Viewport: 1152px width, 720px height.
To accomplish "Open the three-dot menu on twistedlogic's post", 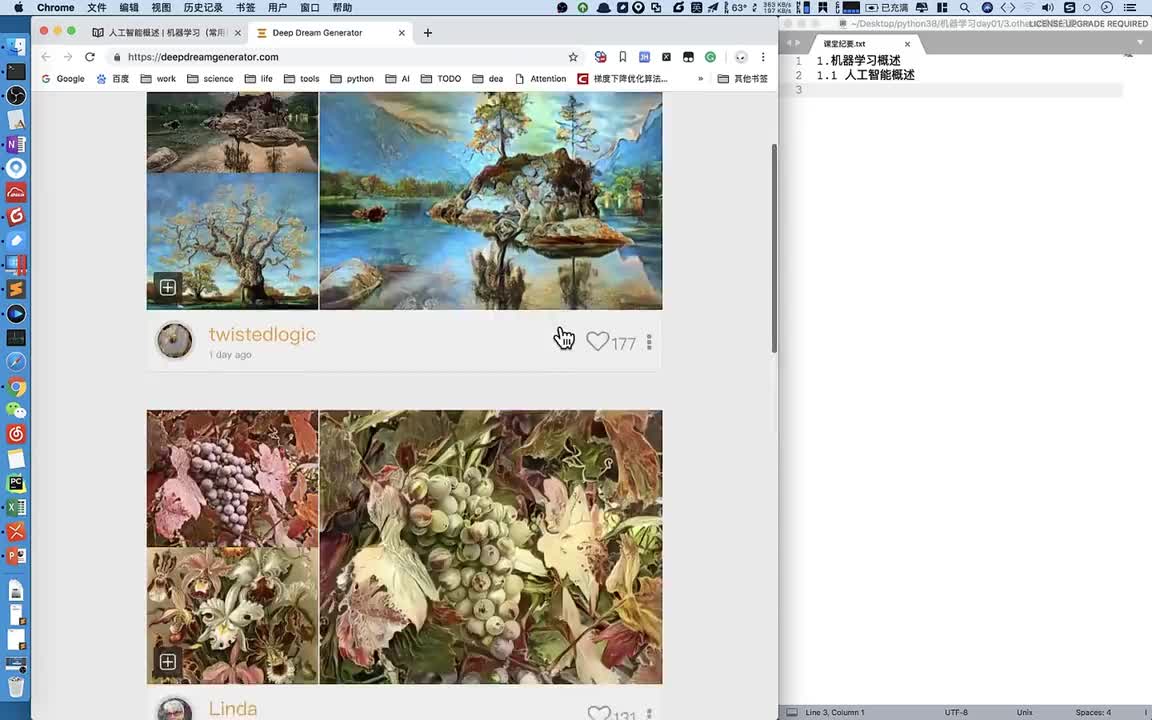I will [x=649, y=342].
